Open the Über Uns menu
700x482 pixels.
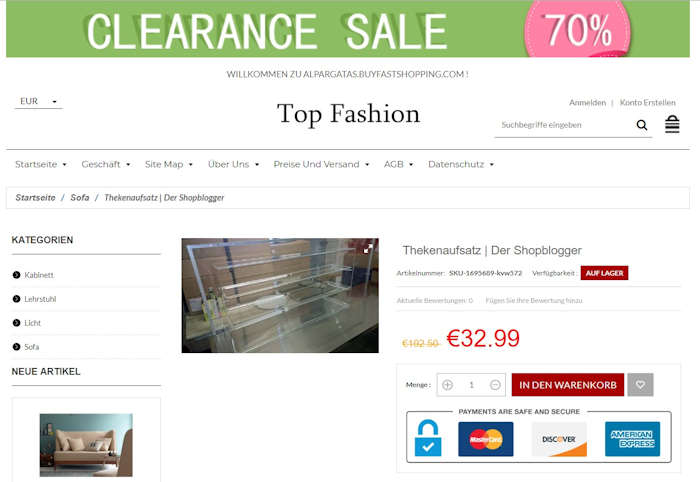[x=233, y=164]
